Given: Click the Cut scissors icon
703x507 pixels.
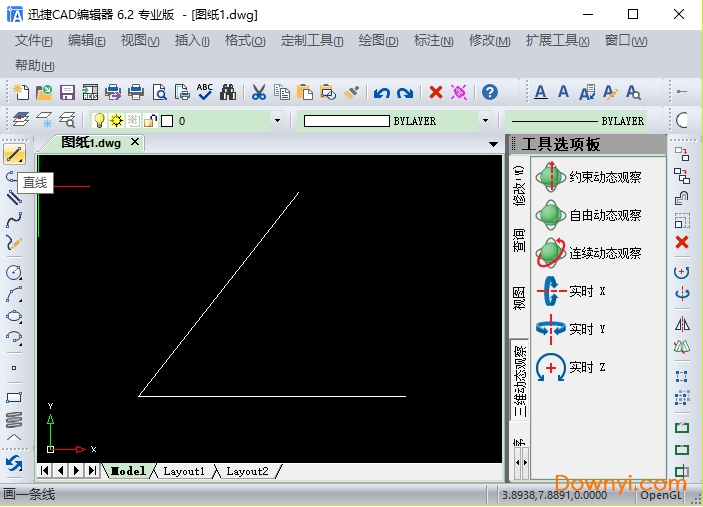Looking at the screenshot, I should tap(258, 92).
